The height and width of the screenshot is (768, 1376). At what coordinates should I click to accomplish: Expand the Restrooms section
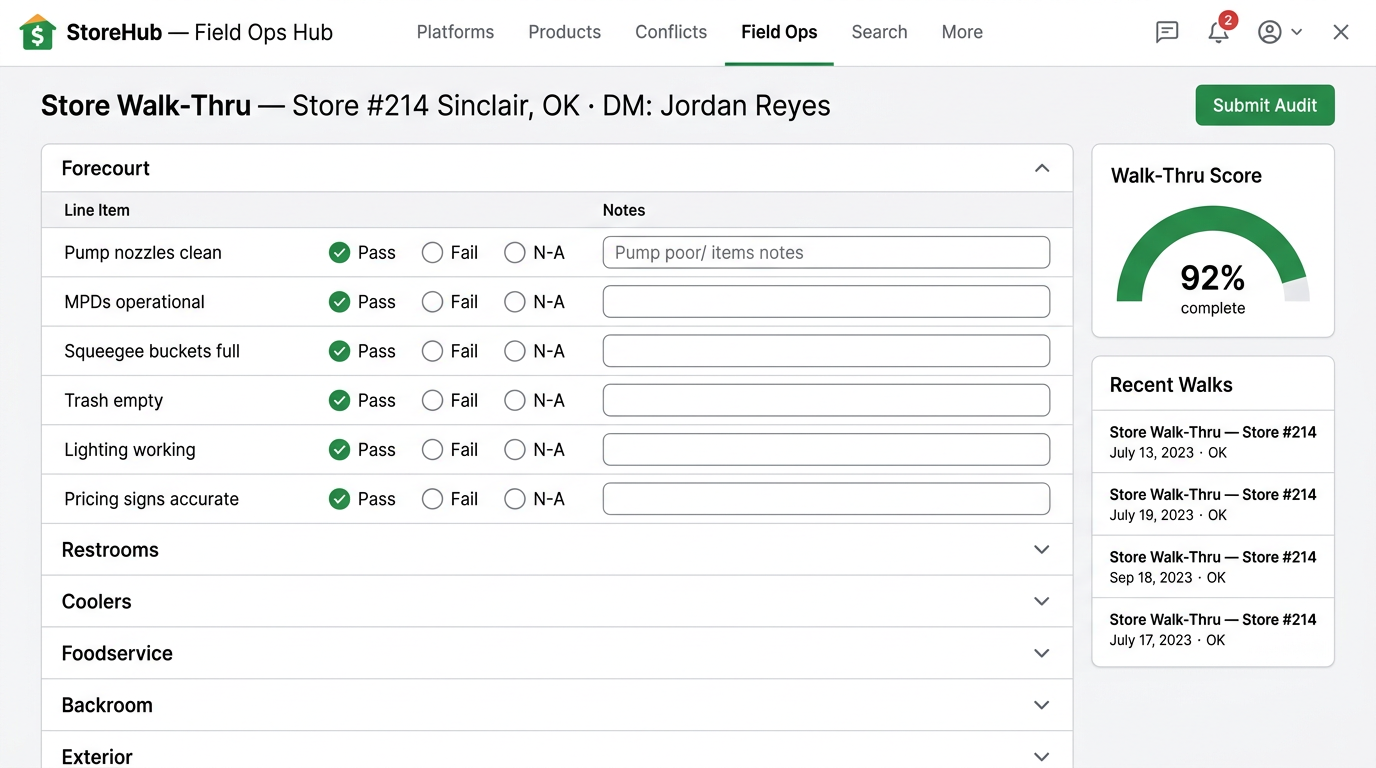point(1042,550)
